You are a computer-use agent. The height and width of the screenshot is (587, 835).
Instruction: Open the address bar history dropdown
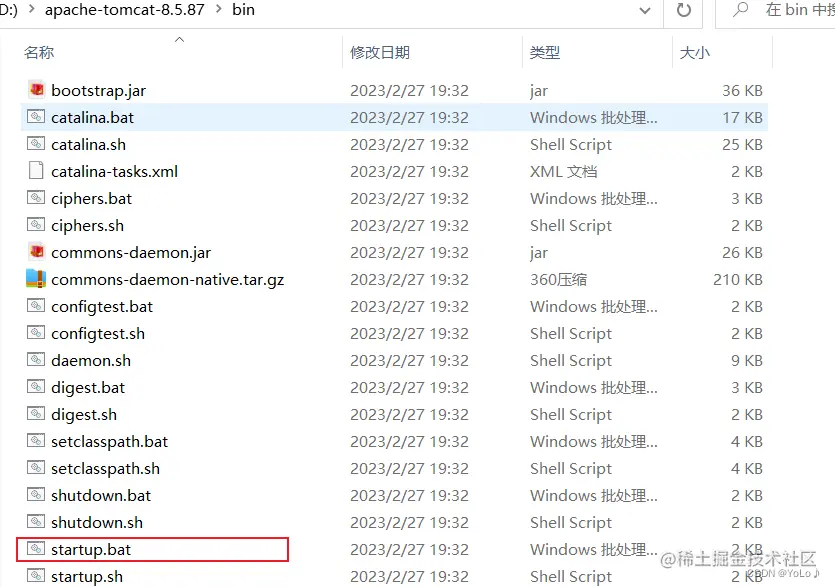[x=645, y=11]
